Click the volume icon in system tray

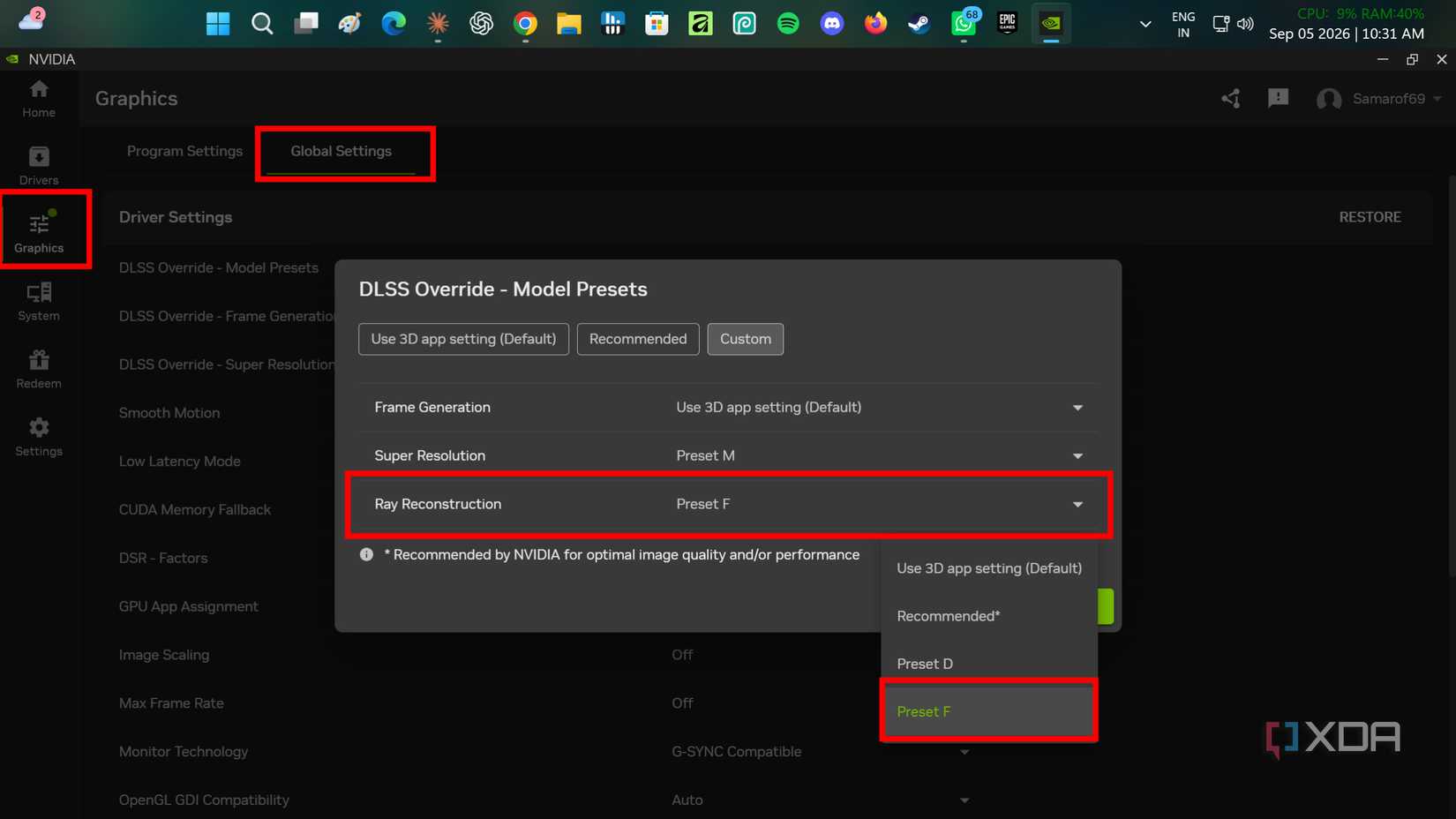point(1245,24)
